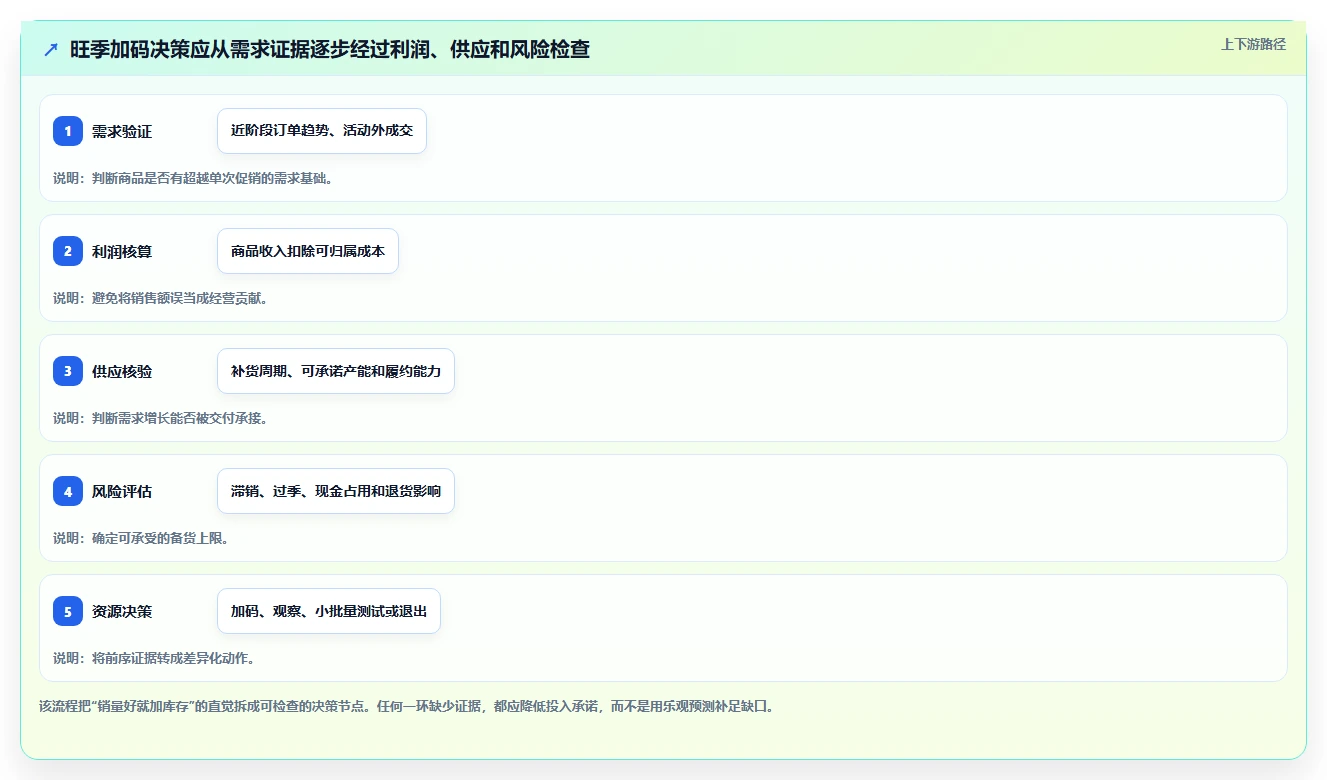Click the 商品收入扣除可归属成本 chip
The width and height of the screenshot is (1327, 780).
(x=308, y=251)
